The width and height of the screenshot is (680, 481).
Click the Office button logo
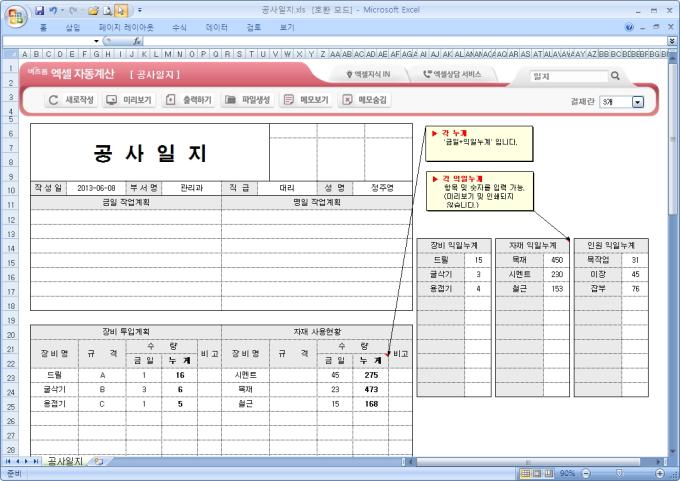click(14, 13)
